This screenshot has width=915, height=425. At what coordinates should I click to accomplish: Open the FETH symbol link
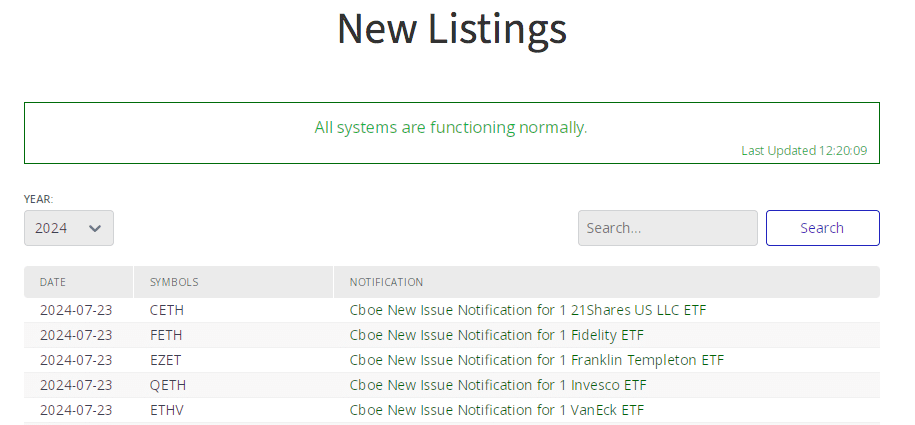click(x=167, y=335)
